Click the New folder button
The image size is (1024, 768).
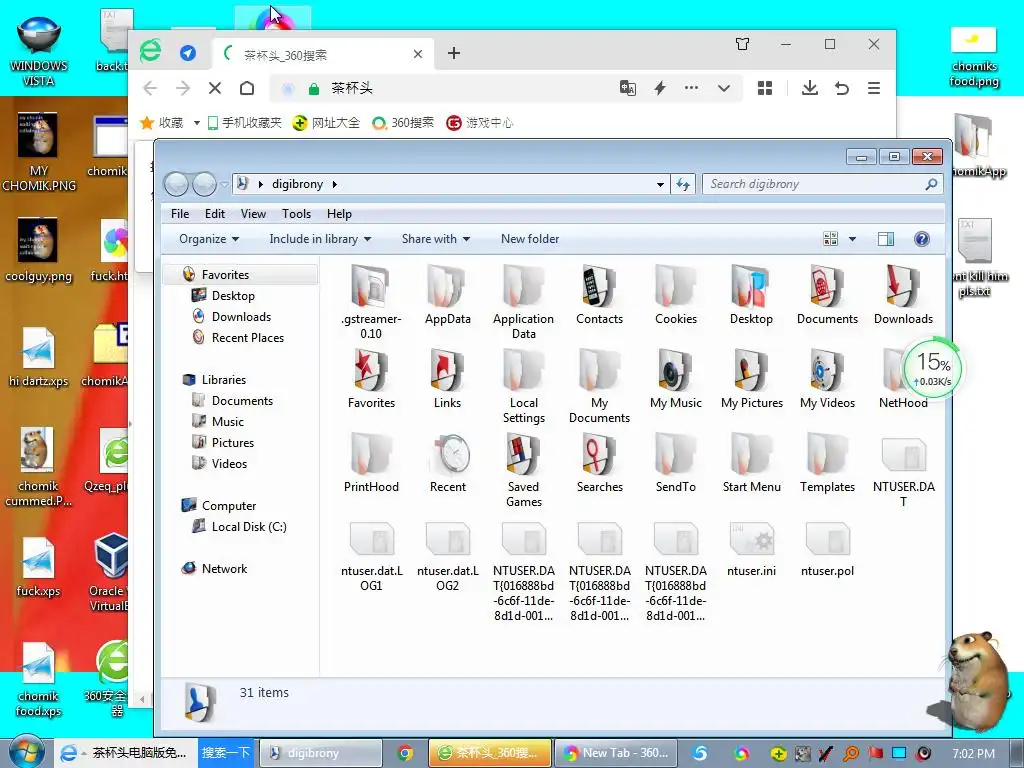530,239
